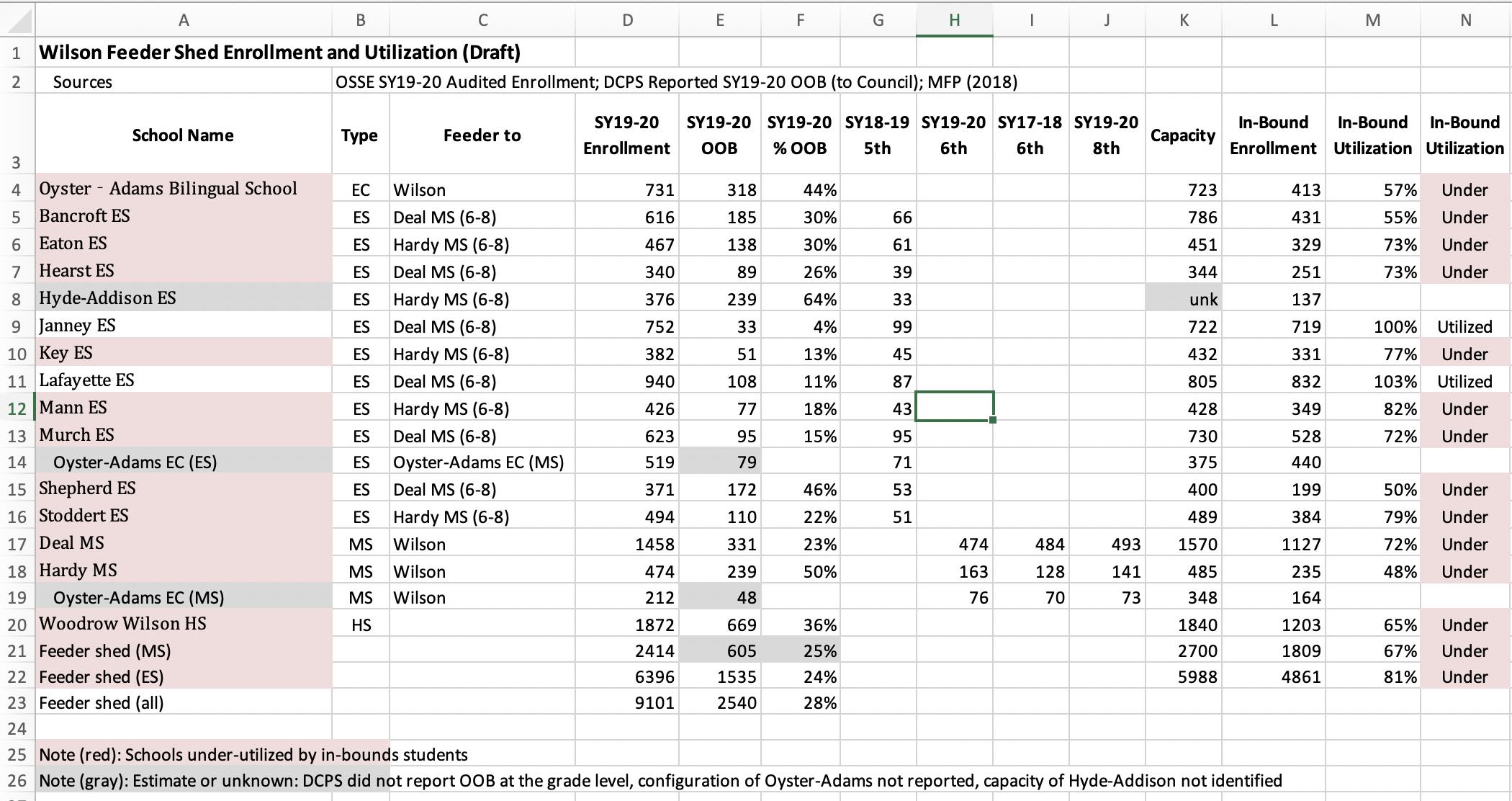Click the fill handle of selected cell
This screenshot has height=801, width=1512.
pos(993,420)
